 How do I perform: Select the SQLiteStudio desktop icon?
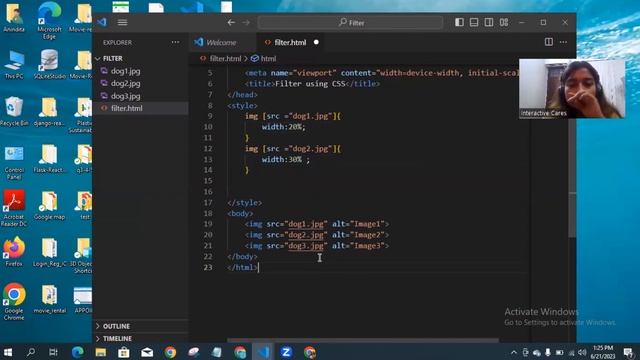49,64
